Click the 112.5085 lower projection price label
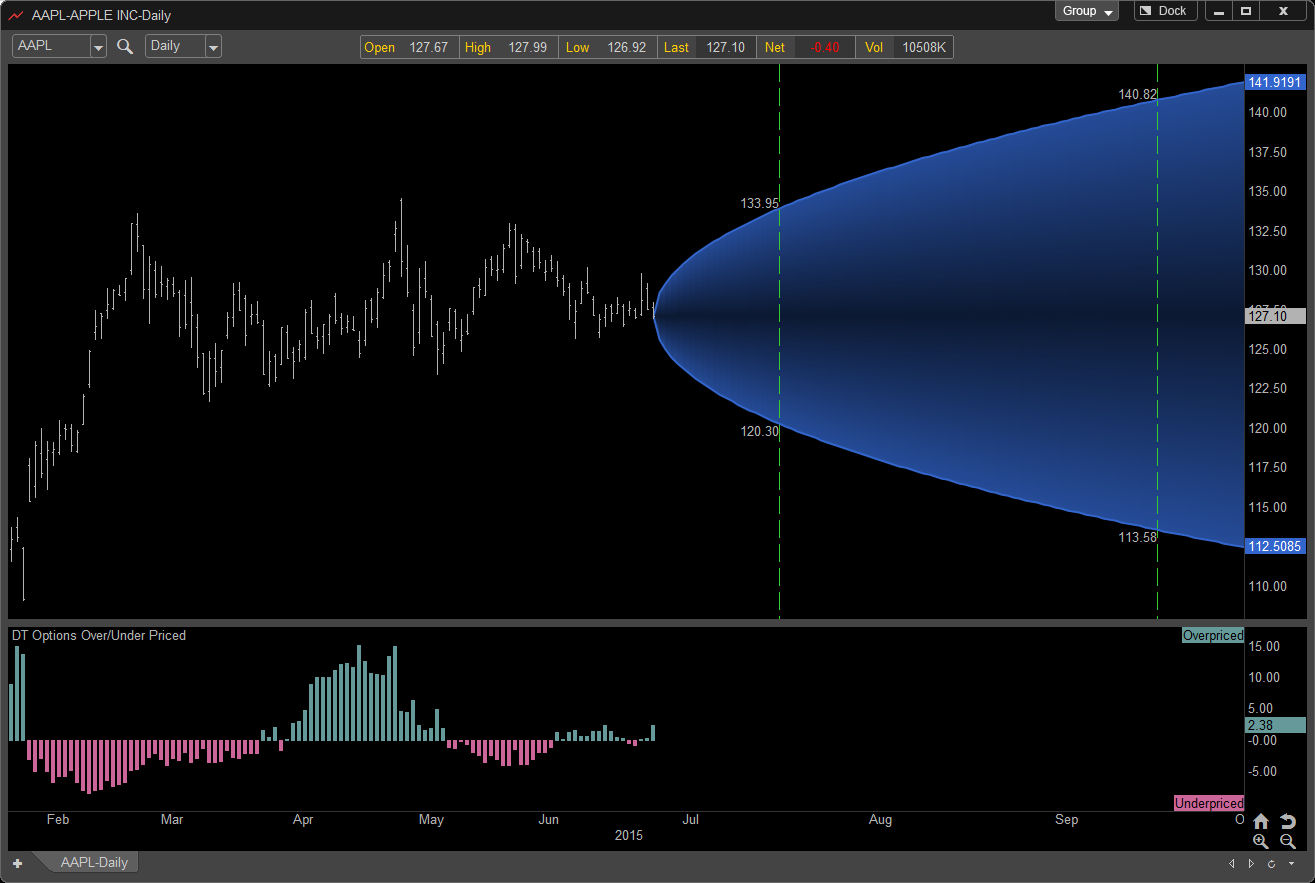Screen dimensions: 1315x883 [1275, 546]
